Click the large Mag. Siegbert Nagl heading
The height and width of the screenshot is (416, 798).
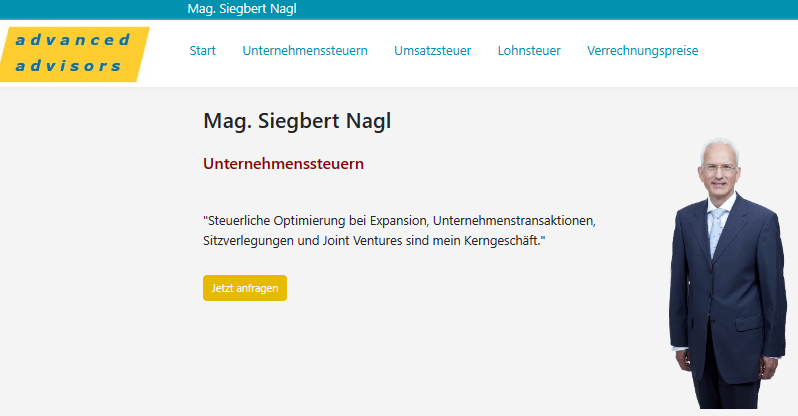[x=297, y=121]
